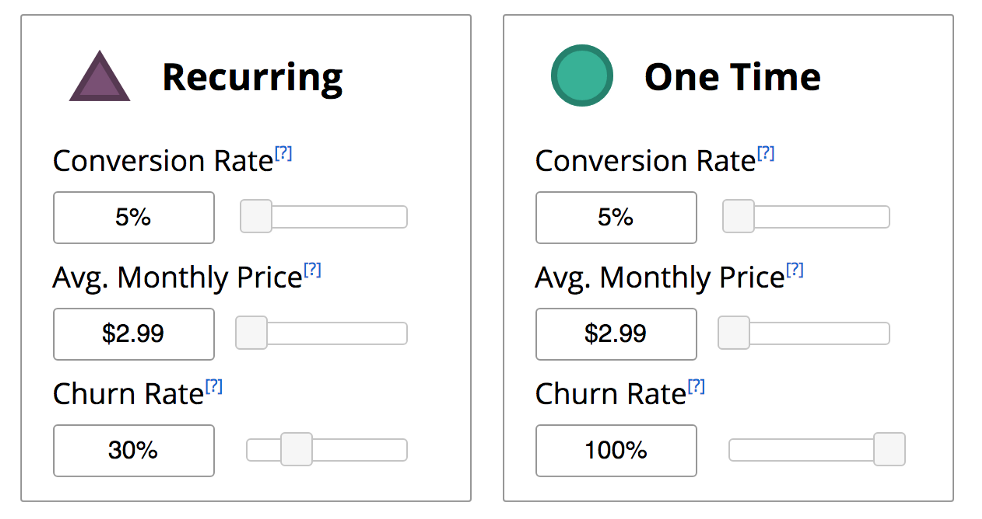
Task: Open help tooltip for One Time Avg. Monthly Price
Action: point(795,270)
